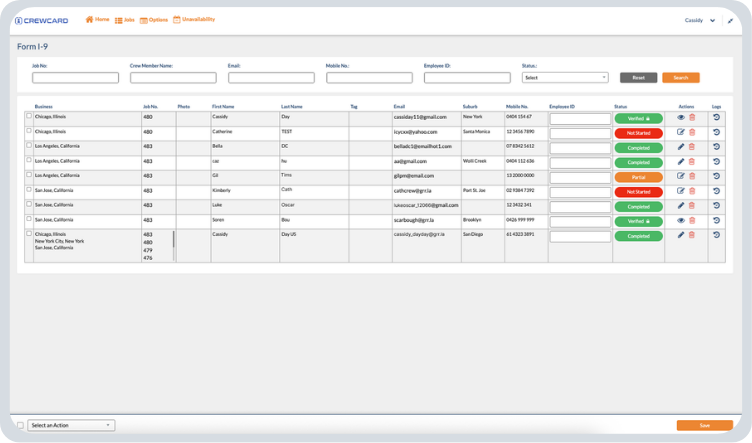Open logs for aa@gmail.com row

[x=716, y=162]
